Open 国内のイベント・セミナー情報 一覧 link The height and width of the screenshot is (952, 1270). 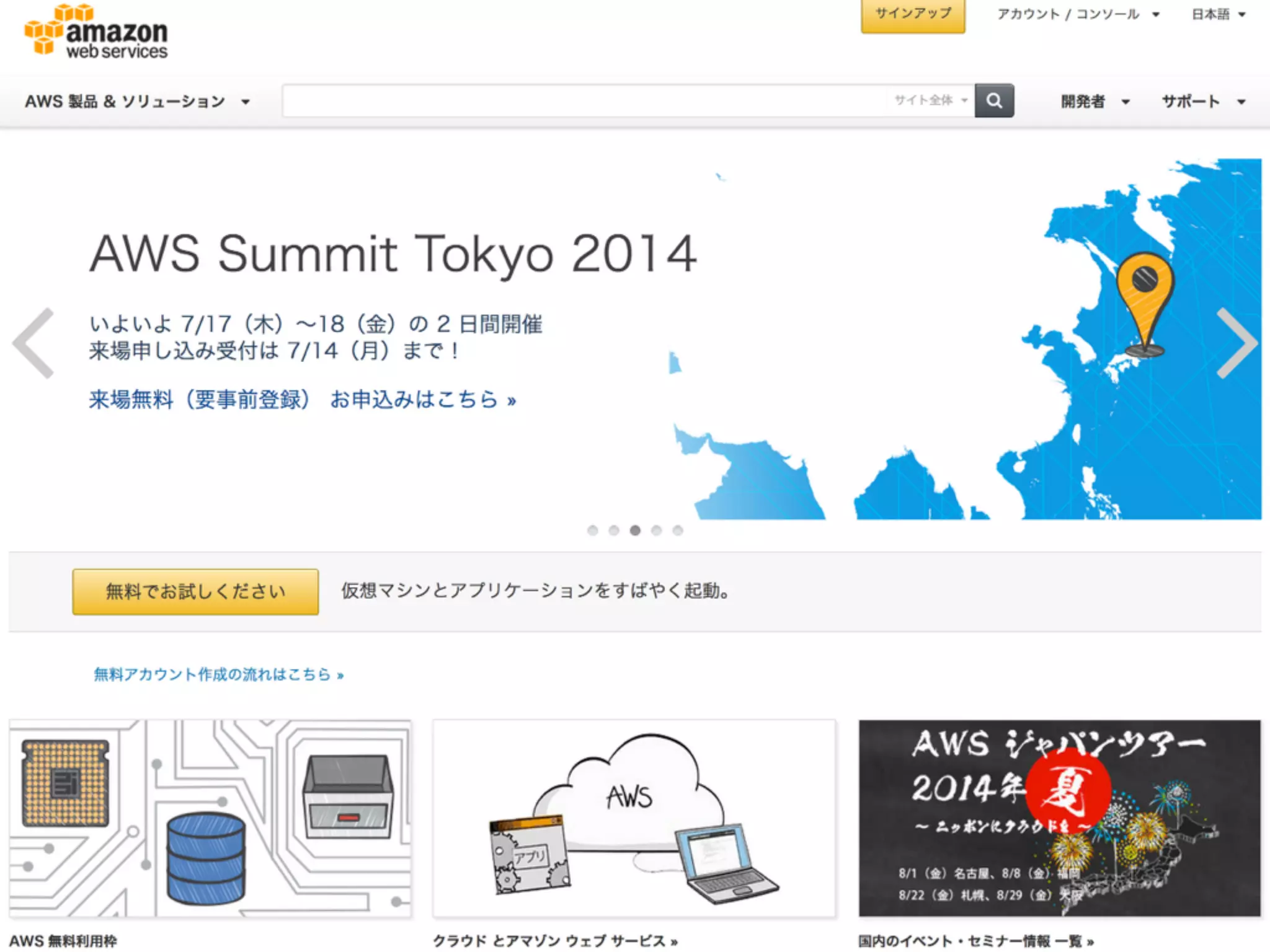976,941
